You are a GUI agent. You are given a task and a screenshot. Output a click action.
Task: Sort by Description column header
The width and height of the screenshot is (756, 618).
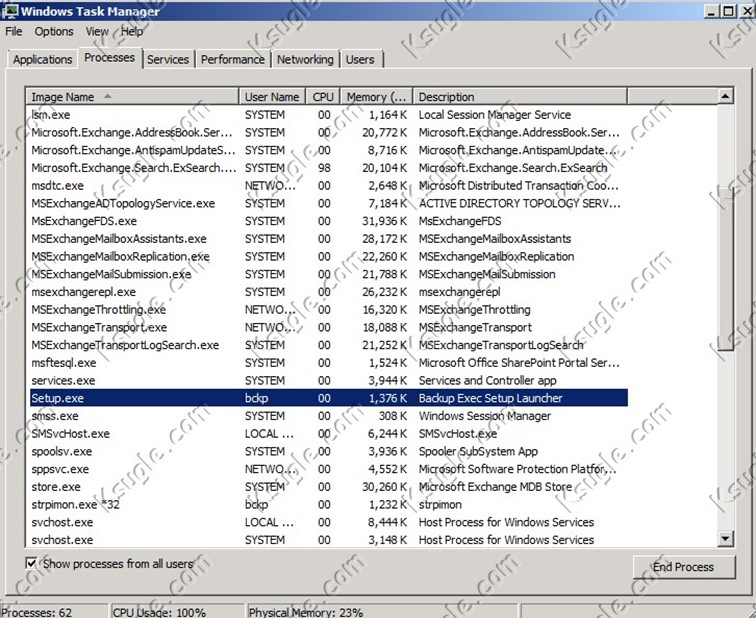point(520,96)
